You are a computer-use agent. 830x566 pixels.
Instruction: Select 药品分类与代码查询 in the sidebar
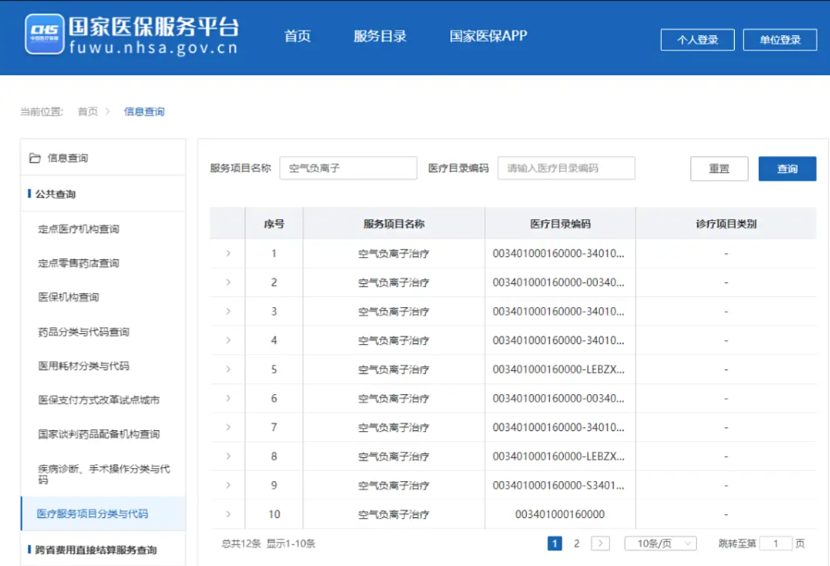click(84, 332)
